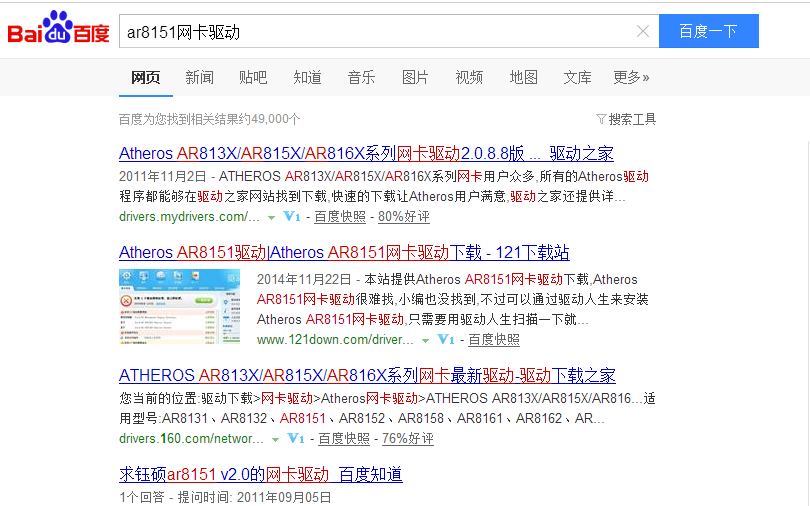Click the 121下载站 result thumbnail image
This screenshot has height=506, width=810.
[x=180, y=307]
